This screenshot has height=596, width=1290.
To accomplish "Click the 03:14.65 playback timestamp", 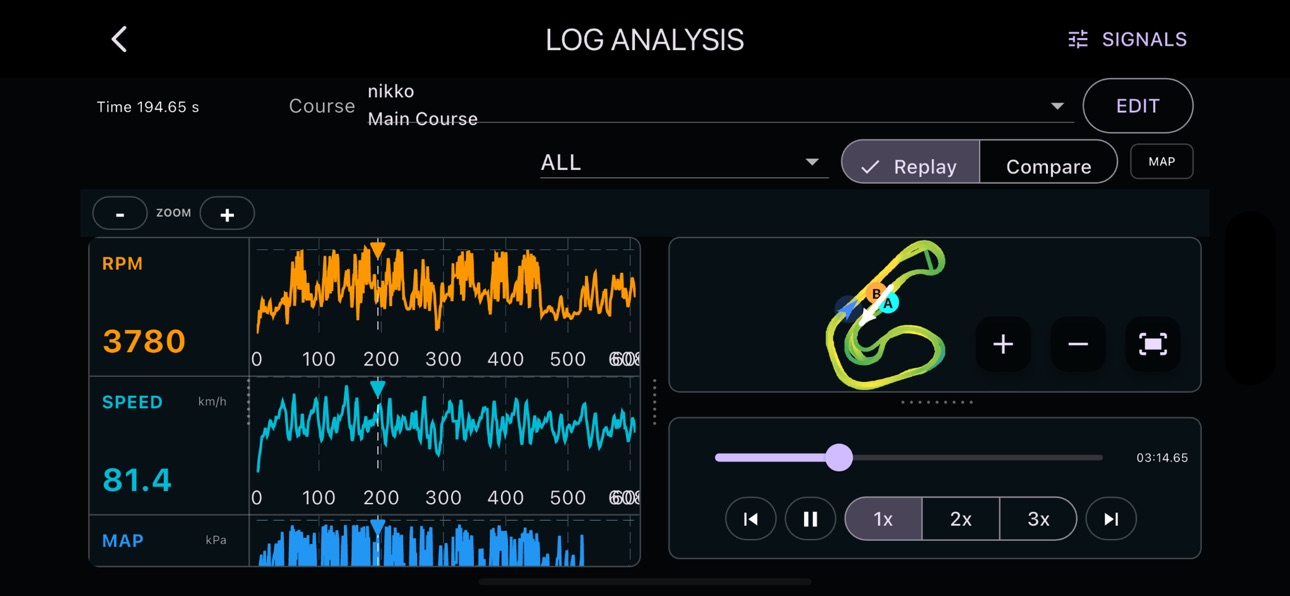I will [1162, 458].
